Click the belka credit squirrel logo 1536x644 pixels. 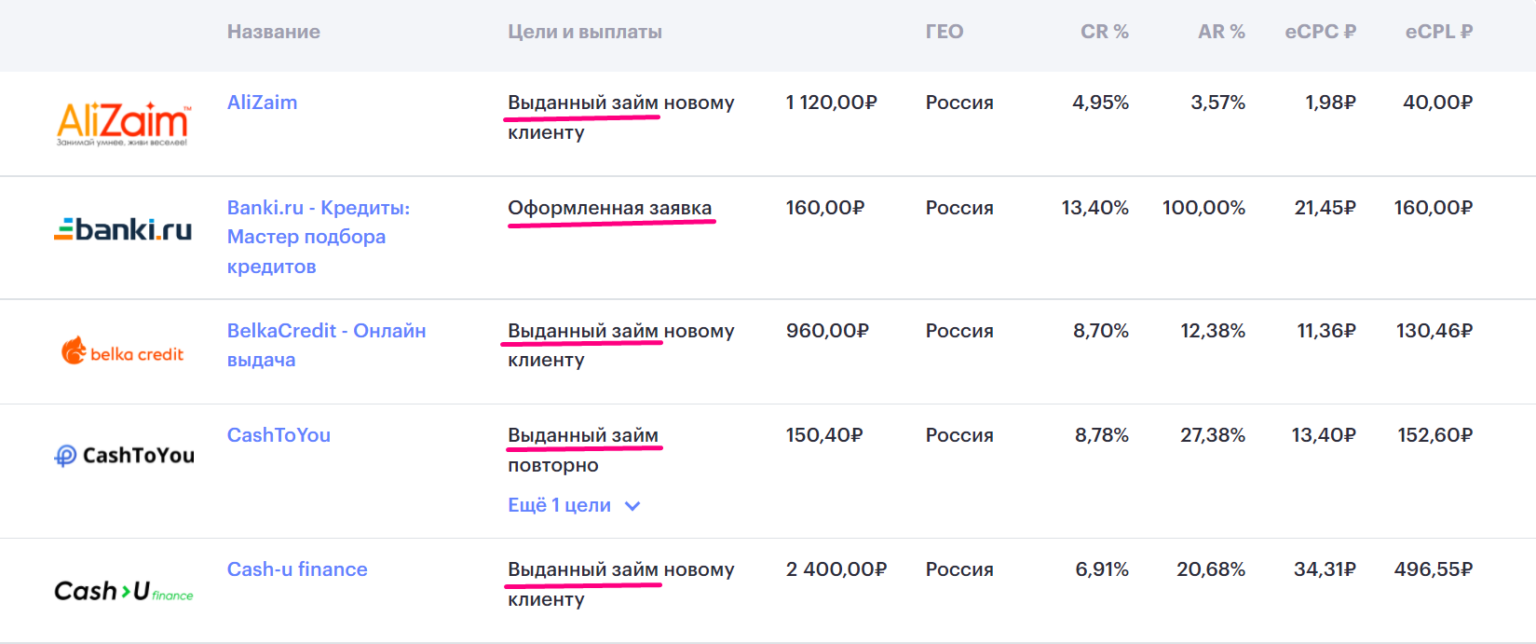pos(123,351)
